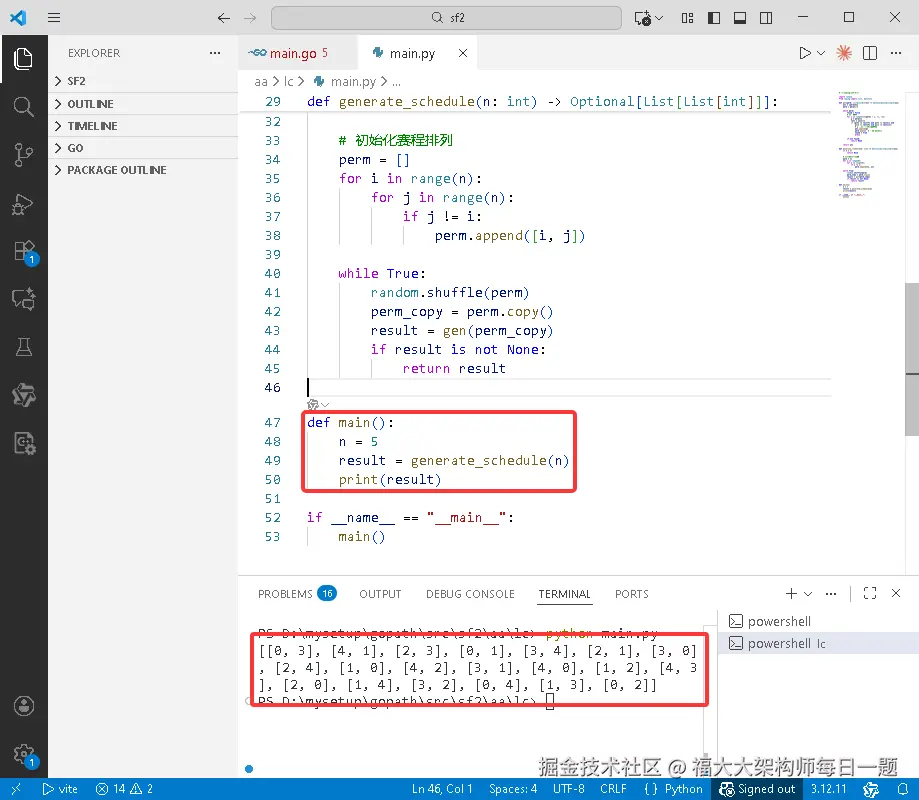
Task: Click the main.py breadcrumb item
Action: pyautogui.click(x=345, y=81)
